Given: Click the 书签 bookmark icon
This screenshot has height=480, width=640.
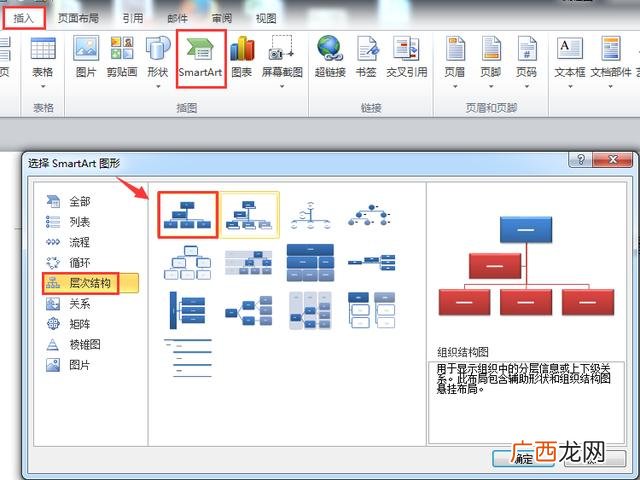Looking at the screenshot, I should pyautogui.click(x=366, y=49).
